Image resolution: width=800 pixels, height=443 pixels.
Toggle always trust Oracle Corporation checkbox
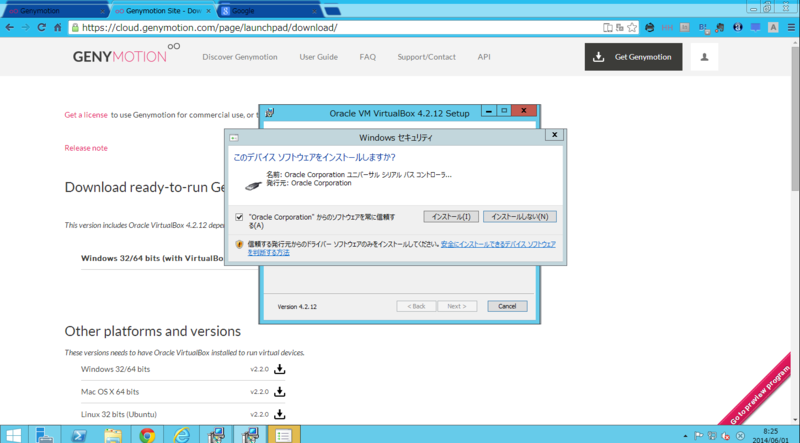(239, 217)
